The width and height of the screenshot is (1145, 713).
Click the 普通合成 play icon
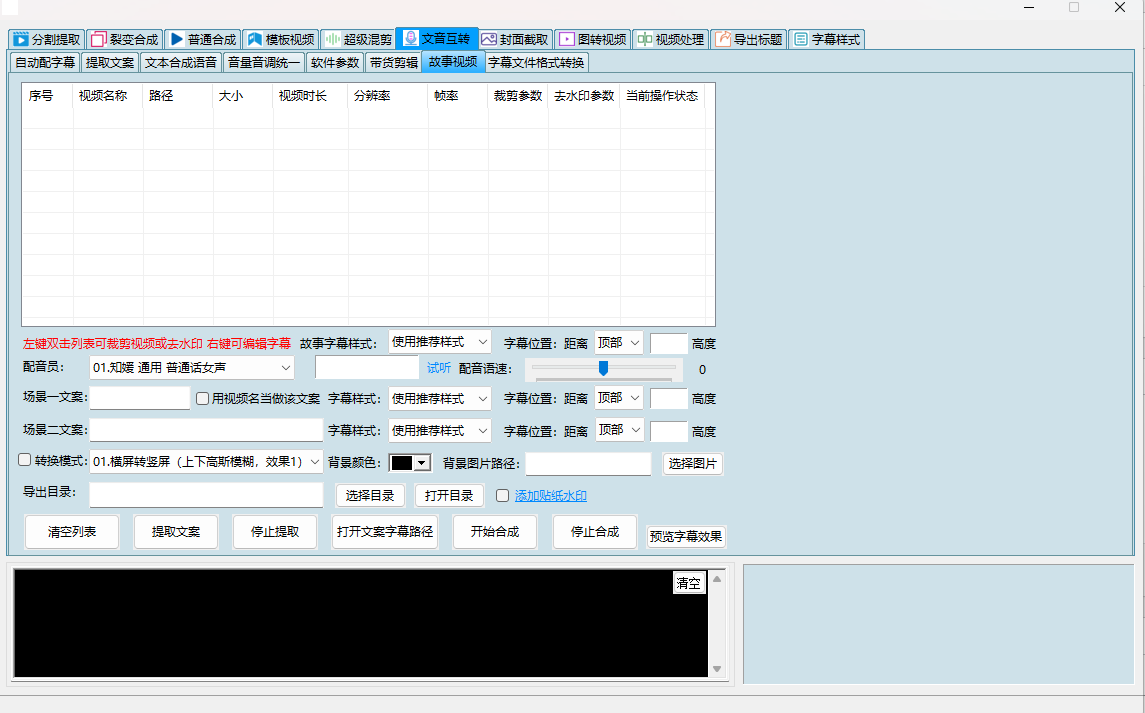(177, 40)
